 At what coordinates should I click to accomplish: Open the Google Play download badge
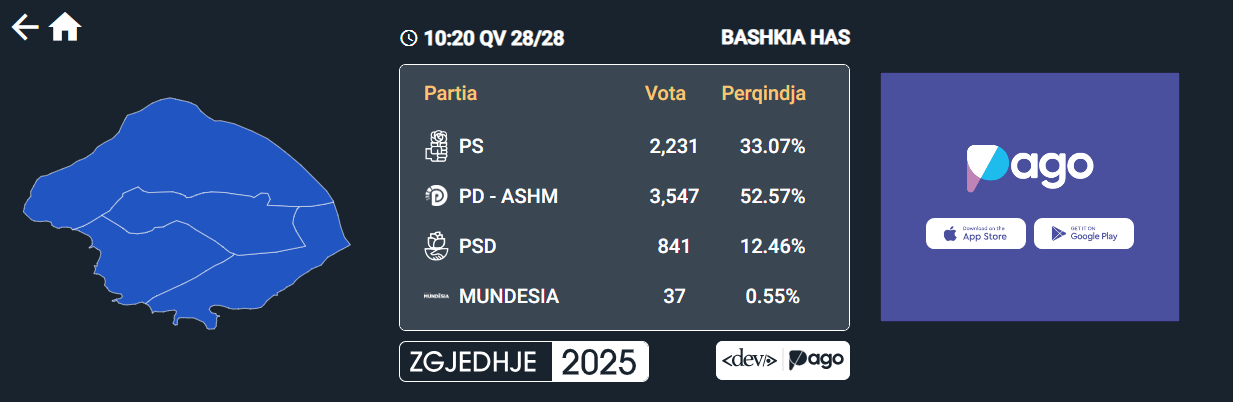(x=1083, y=234)
